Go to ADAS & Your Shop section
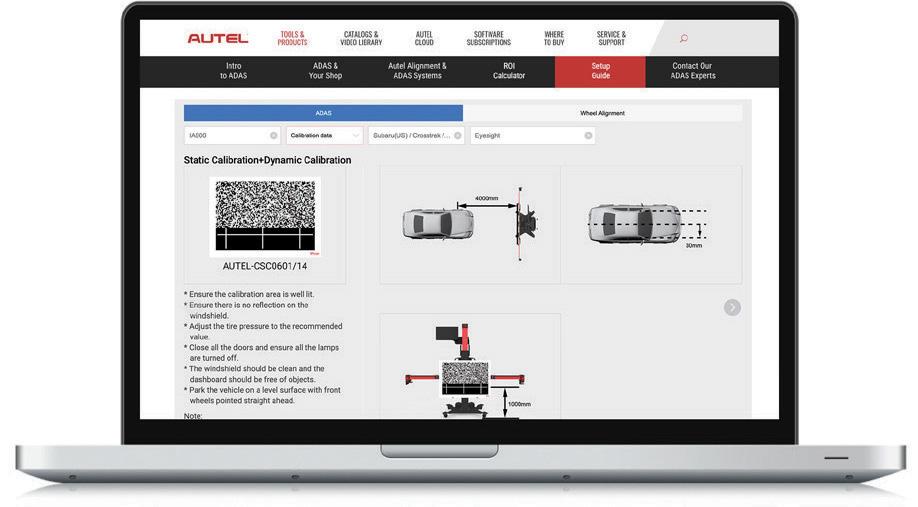 [x=326, y=71]
